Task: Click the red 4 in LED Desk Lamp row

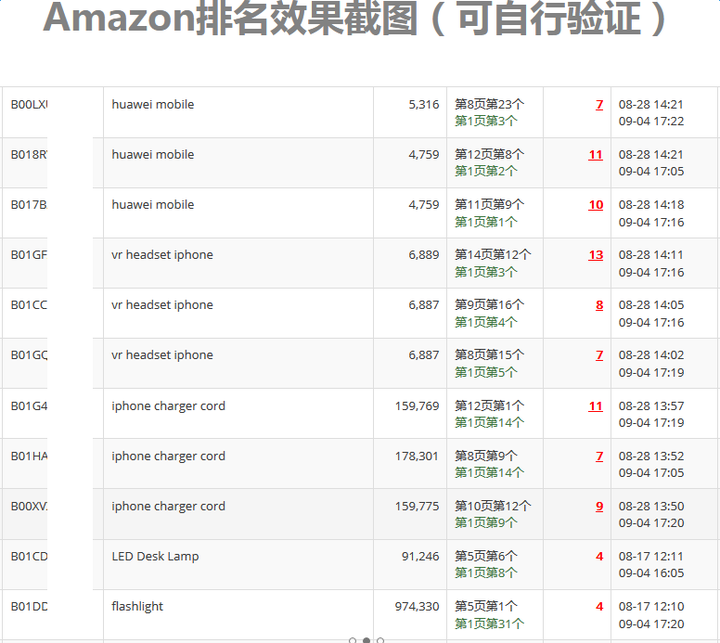Action: point(599,556)
